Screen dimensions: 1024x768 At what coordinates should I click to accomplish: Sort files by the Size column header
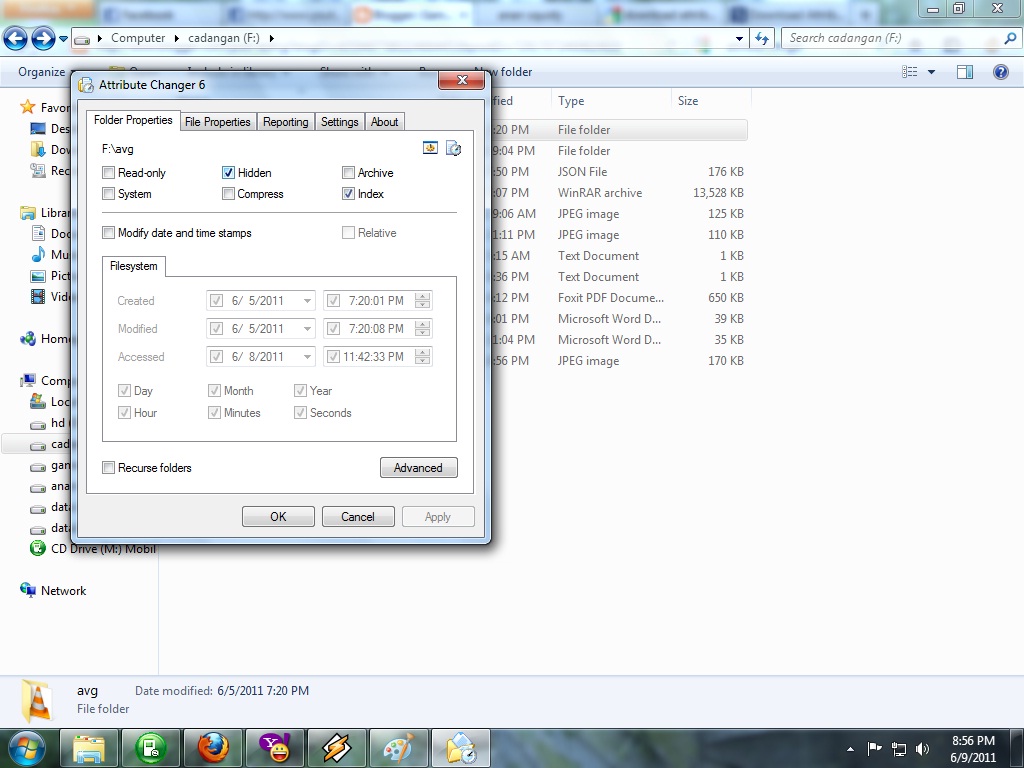[711, 101]
